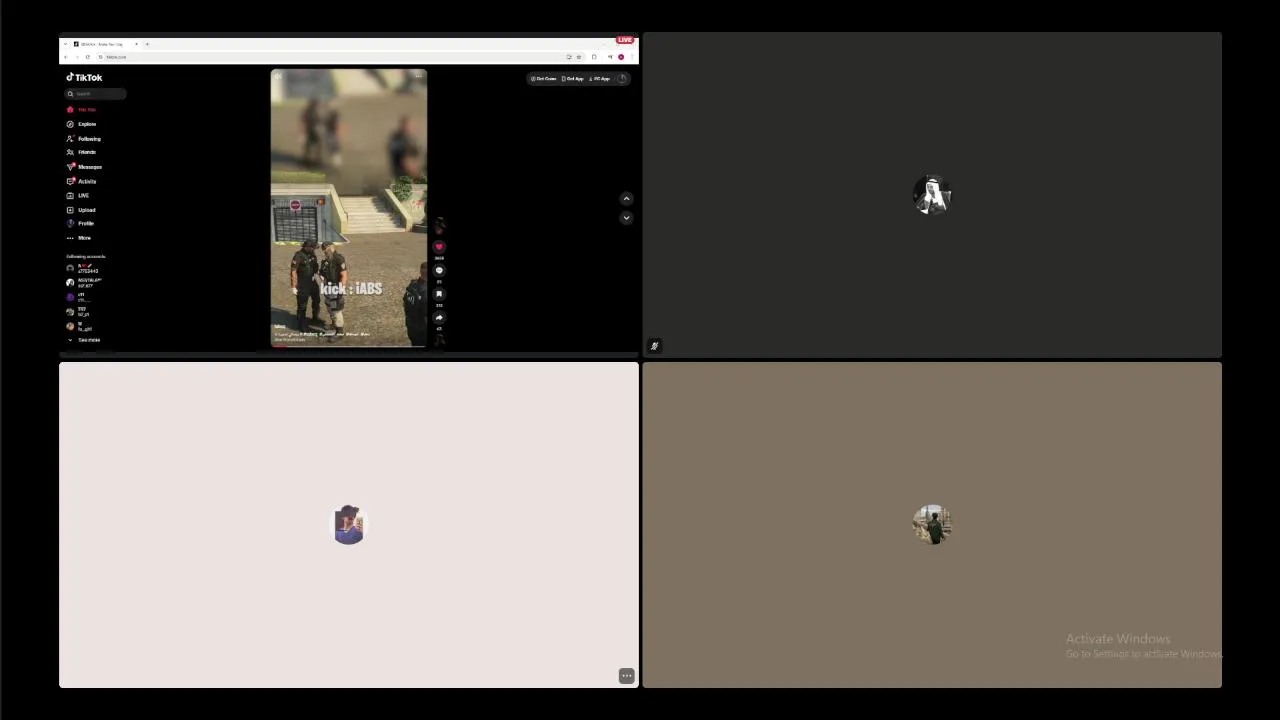The image size is (1280, 720).
Task: Open Messages in TikTok sidebar
Action: click(84, 166)
